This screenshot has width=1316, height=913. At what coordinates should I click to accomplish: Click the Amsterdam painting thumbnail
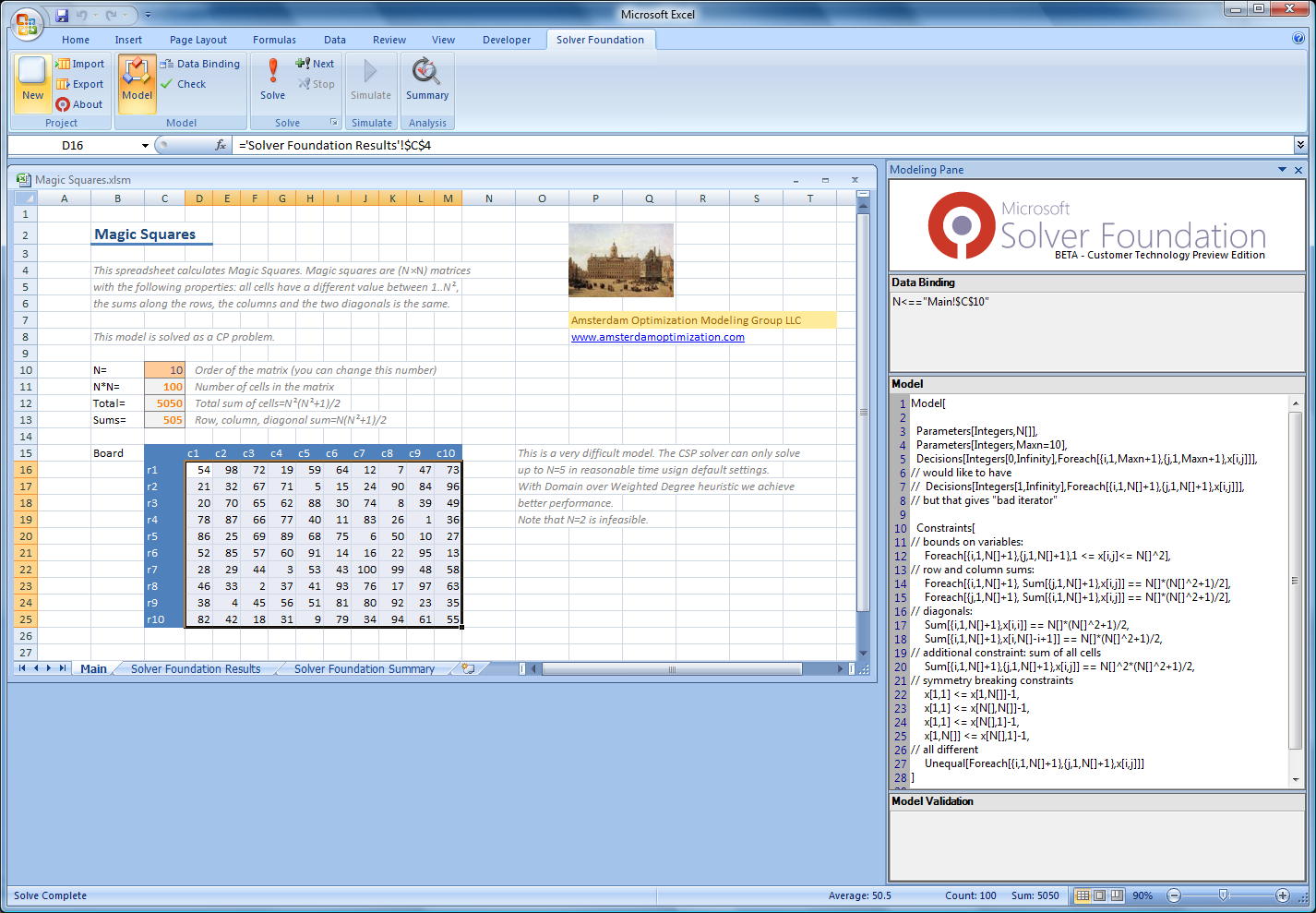(620, 259)
